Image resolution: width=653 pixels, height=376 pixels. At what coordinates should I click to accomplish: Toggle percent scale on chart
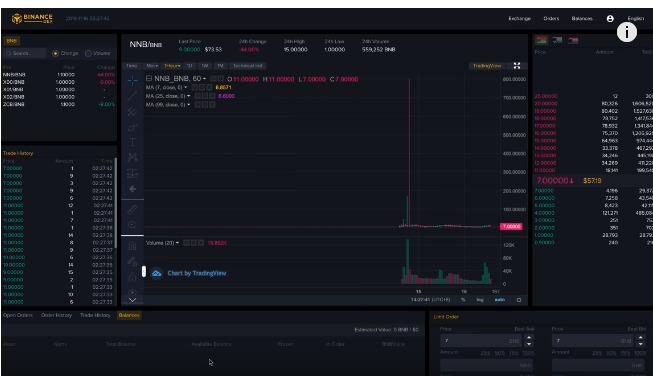[x=463, y=300]
